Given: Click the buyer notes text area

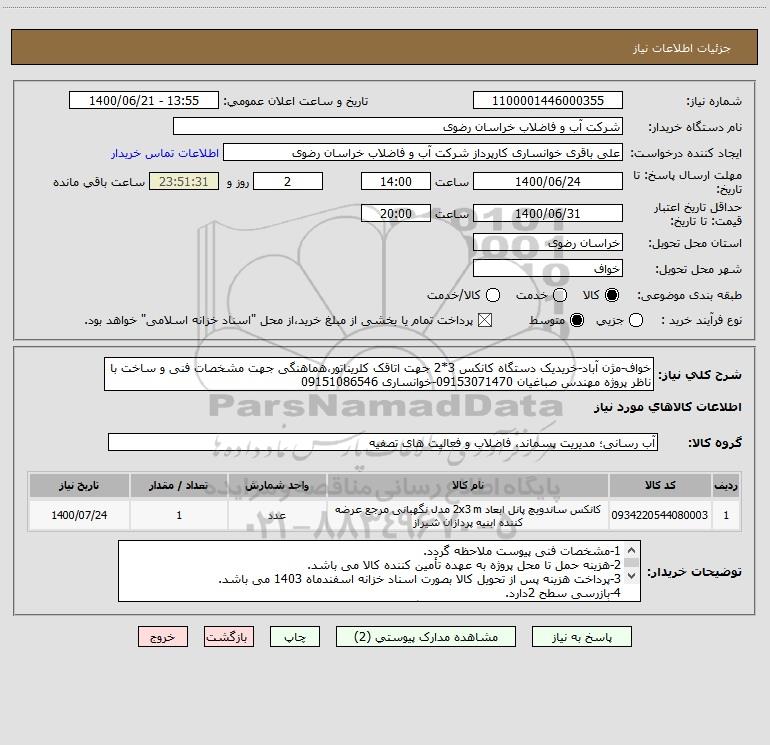Looking at the screenshot, I should (379, 571).
